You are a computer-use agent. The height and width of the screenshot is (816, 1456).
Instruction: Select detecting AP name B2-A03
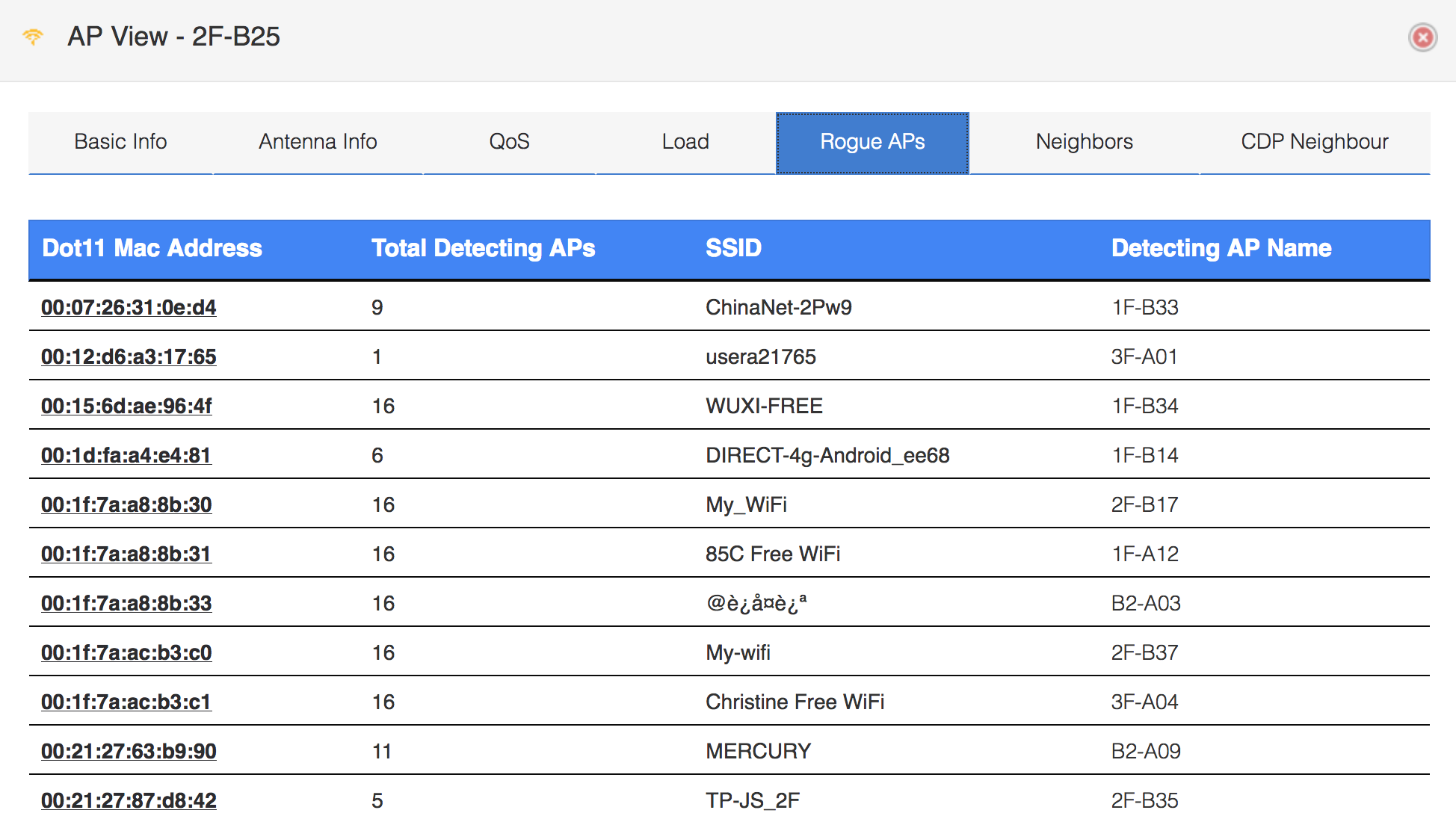pos(1146,603)
